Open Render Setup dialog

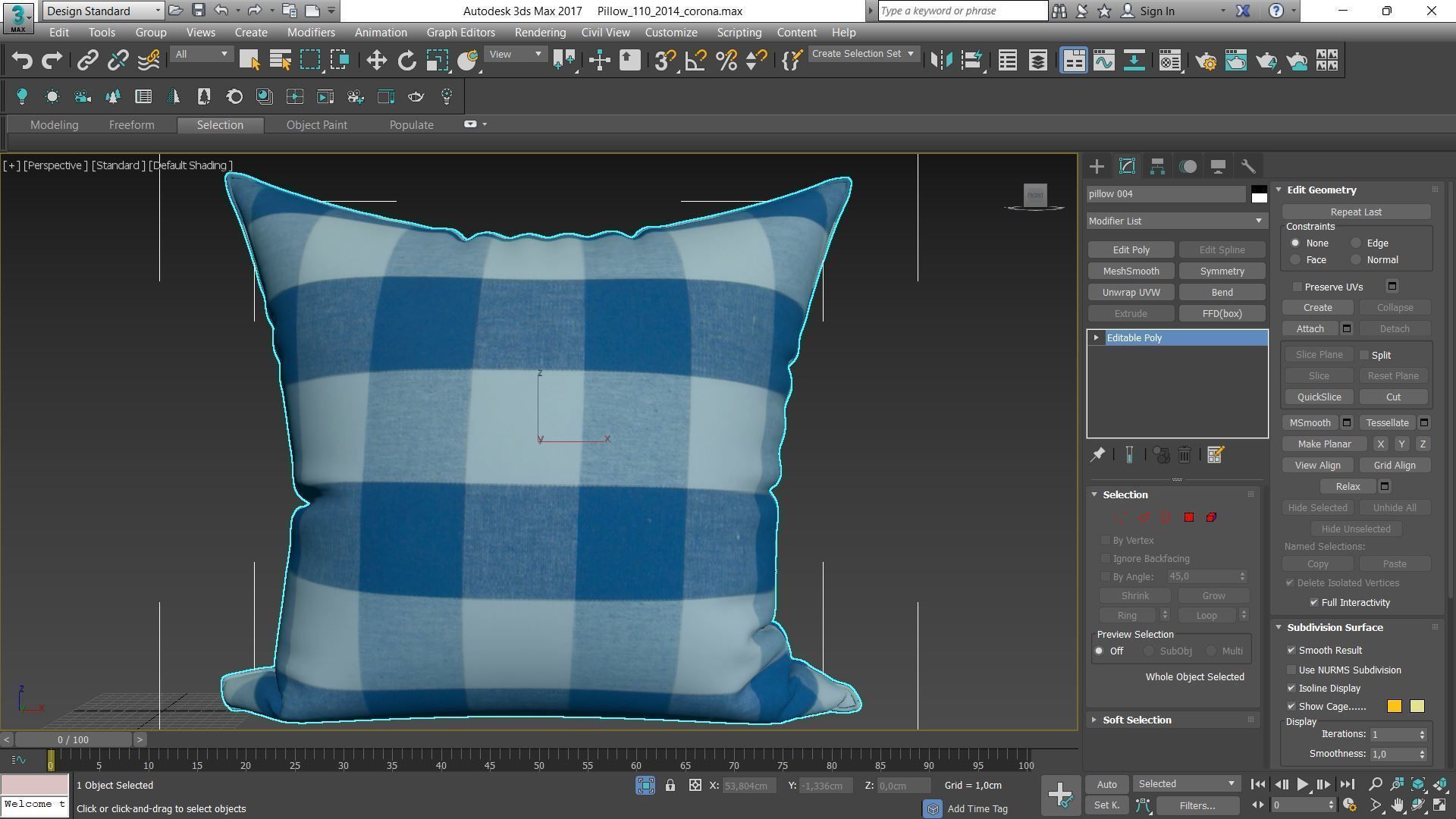1206,61
